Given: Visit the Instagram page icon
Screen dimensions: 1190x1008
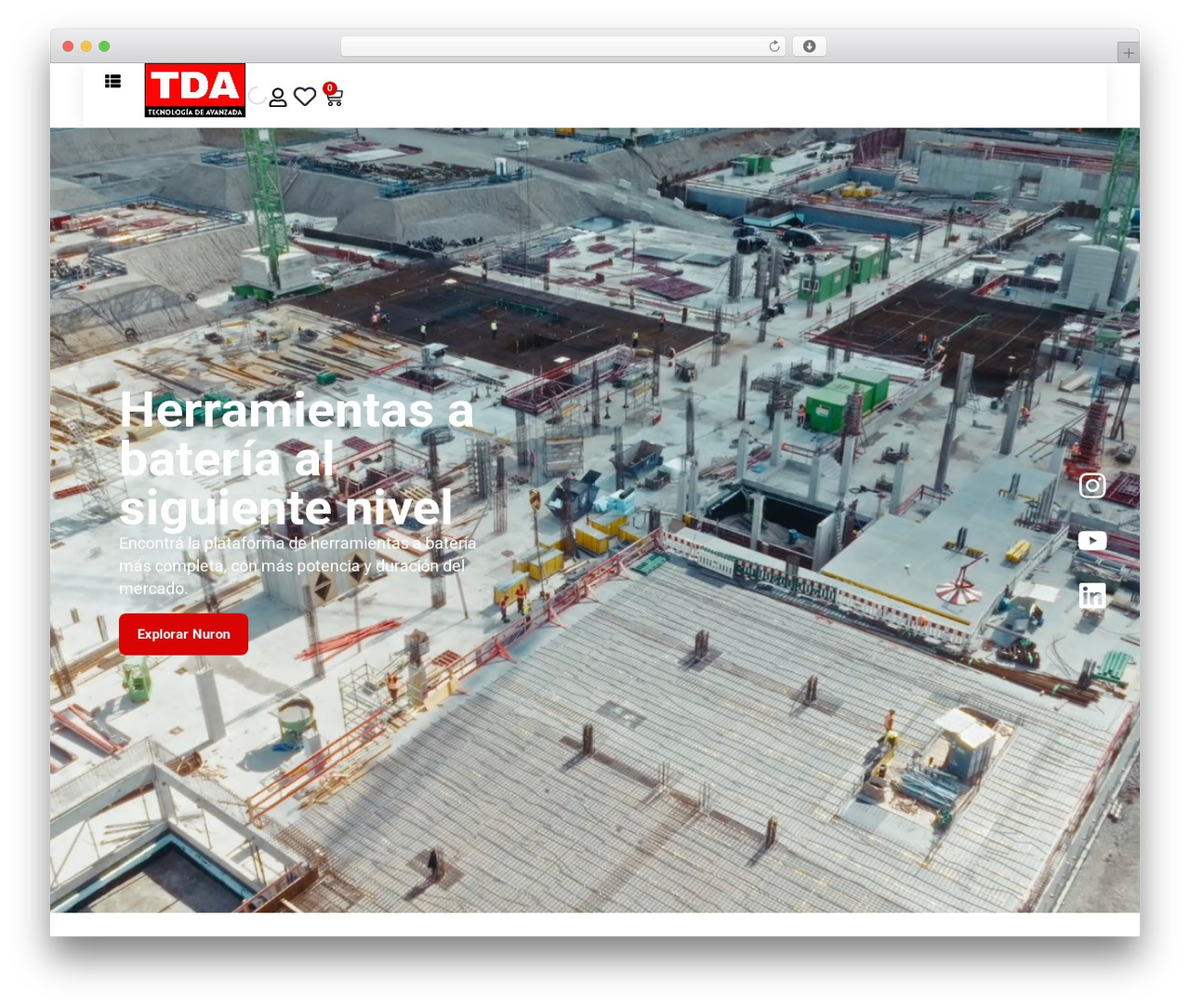Looking at the screenshot, I should click(1092, 485).
